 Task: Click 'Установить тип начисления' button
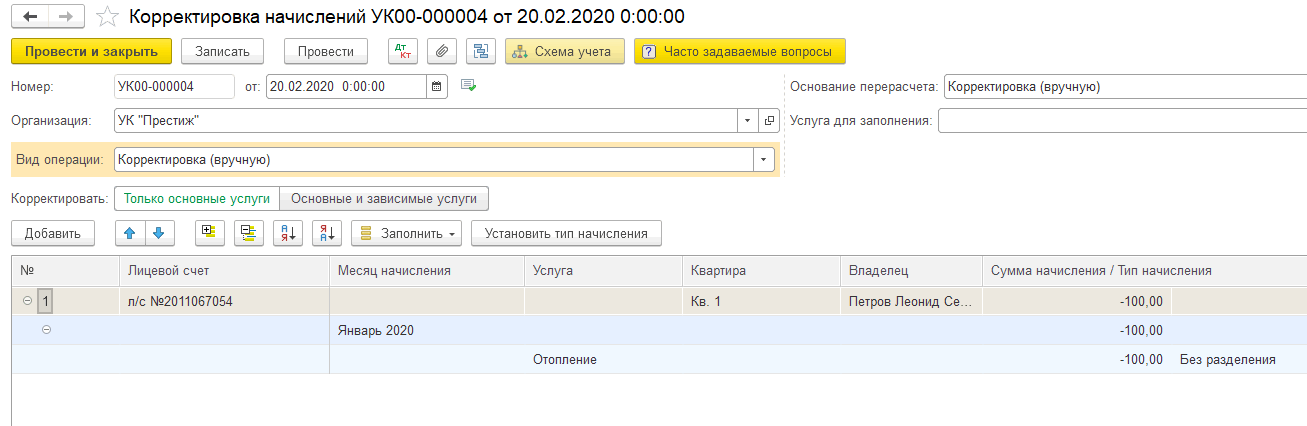tap(566, 233)
